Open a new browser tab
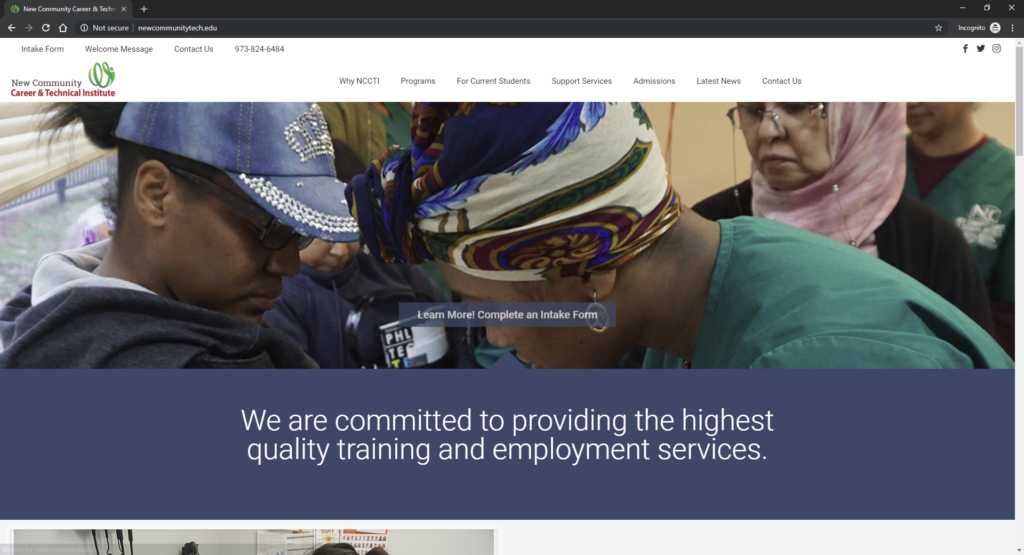 click(144, 9)
